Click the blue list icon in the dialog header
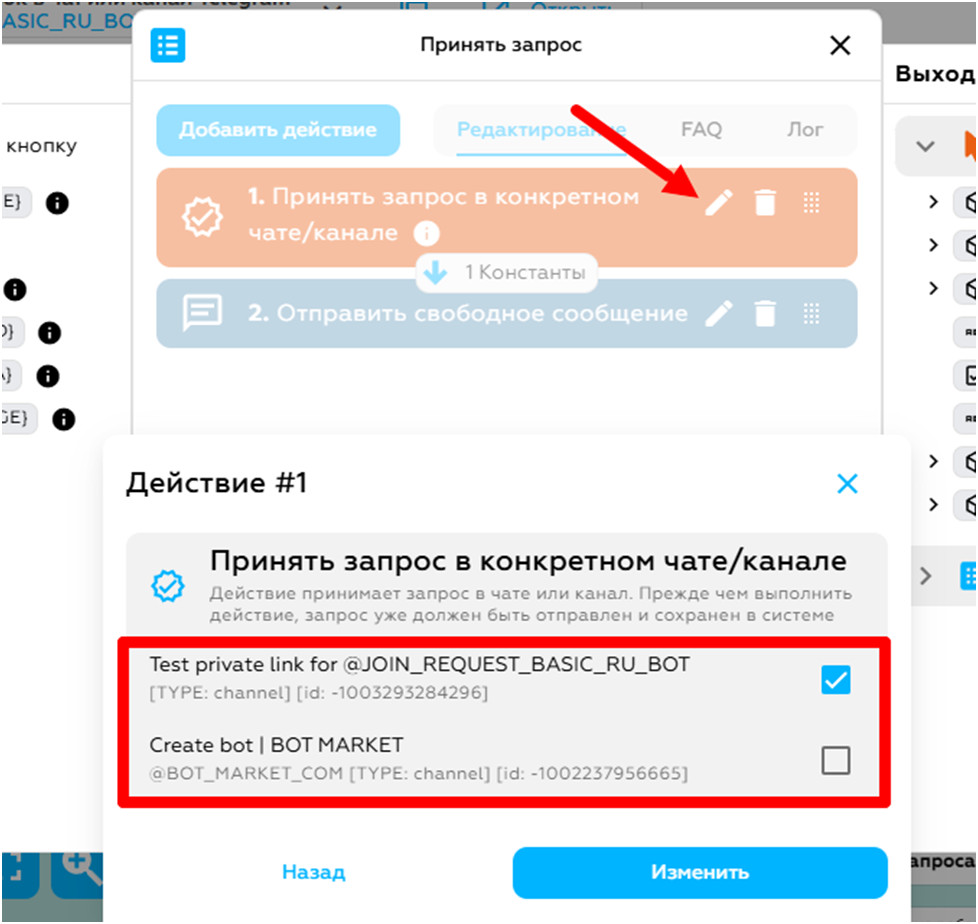Screen dimensions: 978x924 tap(168, 45)
